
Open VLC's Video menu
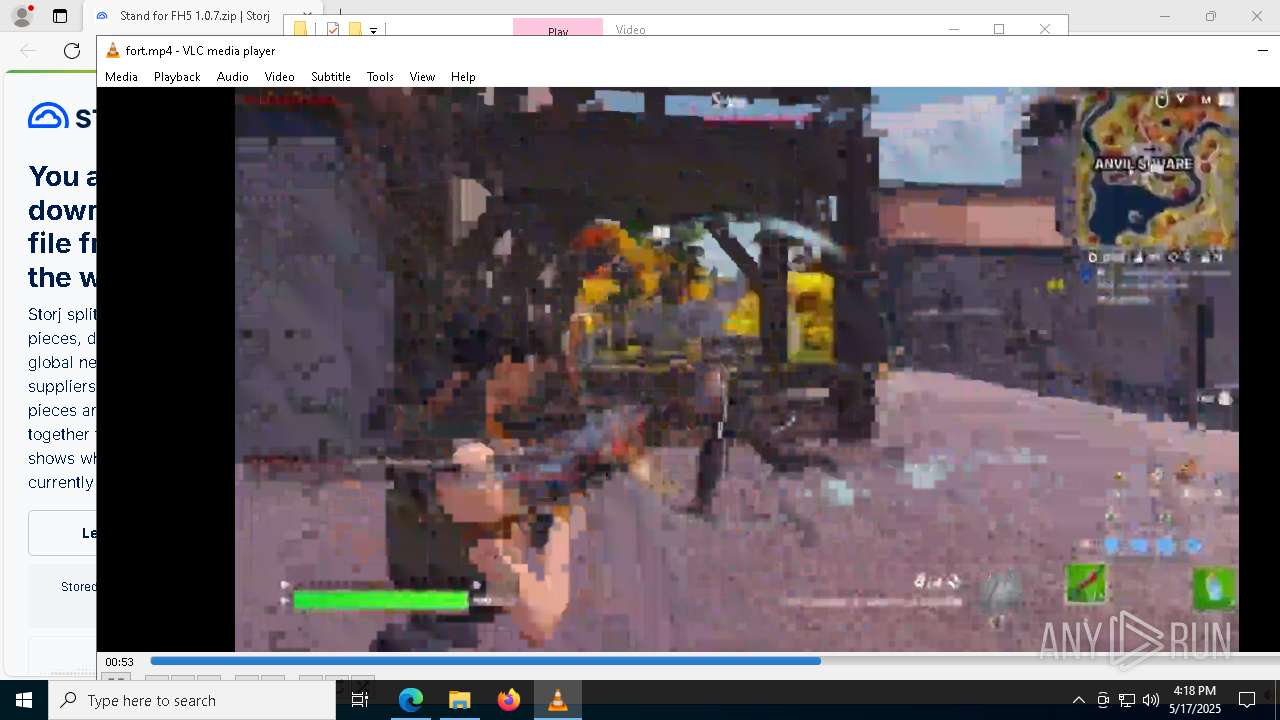pos(279,77)
